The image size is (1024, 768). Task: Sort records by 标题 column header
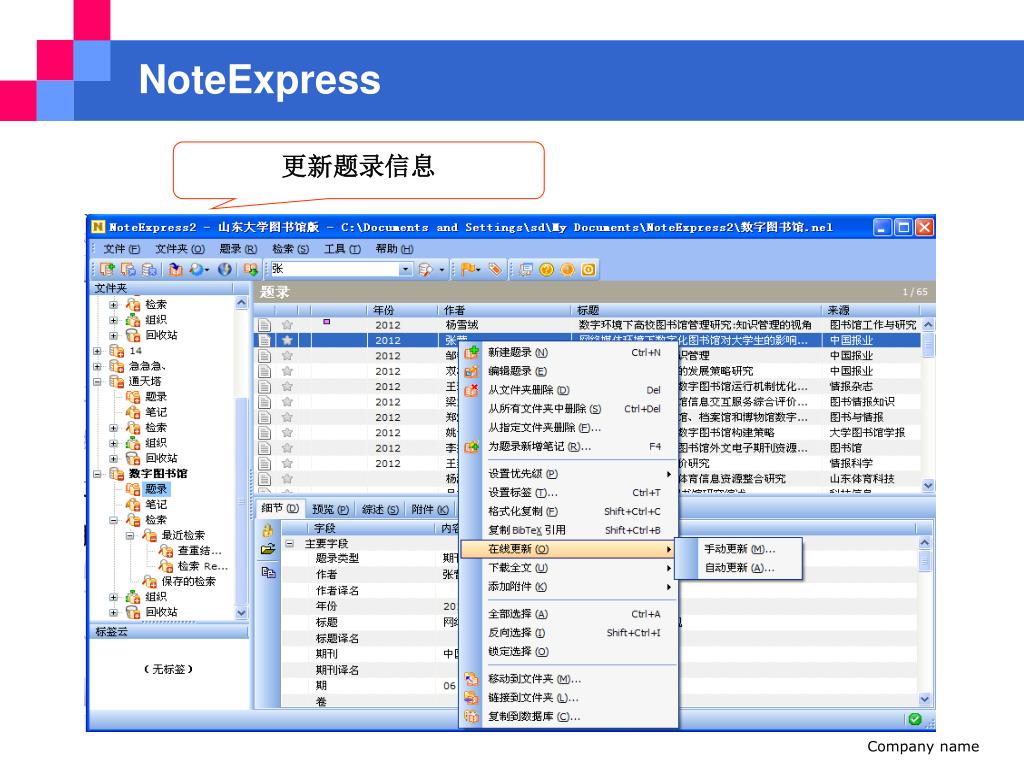[696, 310]
